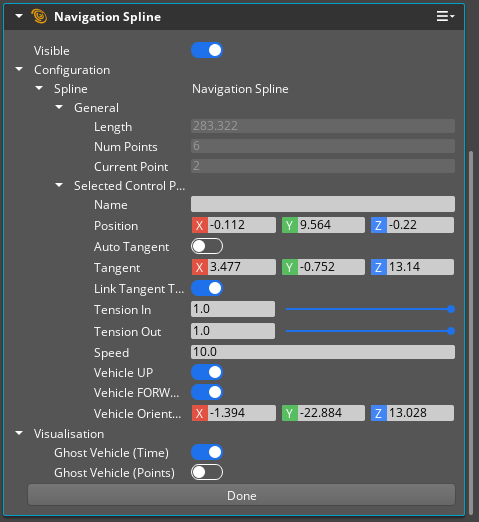
Task: Collapse the Selected Control Point subsection
Action: click(x=59, y=185)
